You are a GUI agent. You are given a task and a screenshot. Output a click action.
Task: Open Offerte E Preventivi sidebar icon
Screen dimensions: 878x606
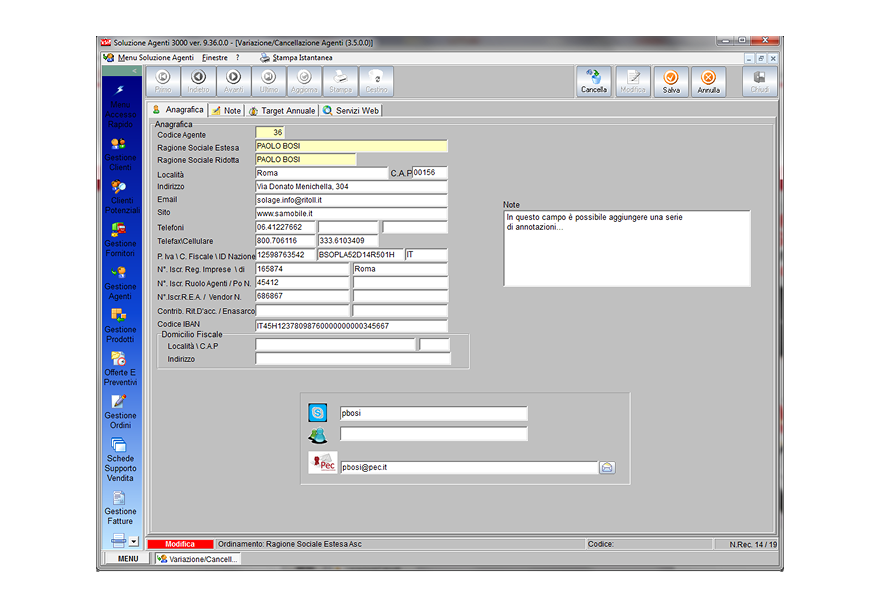[x=120, y=367]
